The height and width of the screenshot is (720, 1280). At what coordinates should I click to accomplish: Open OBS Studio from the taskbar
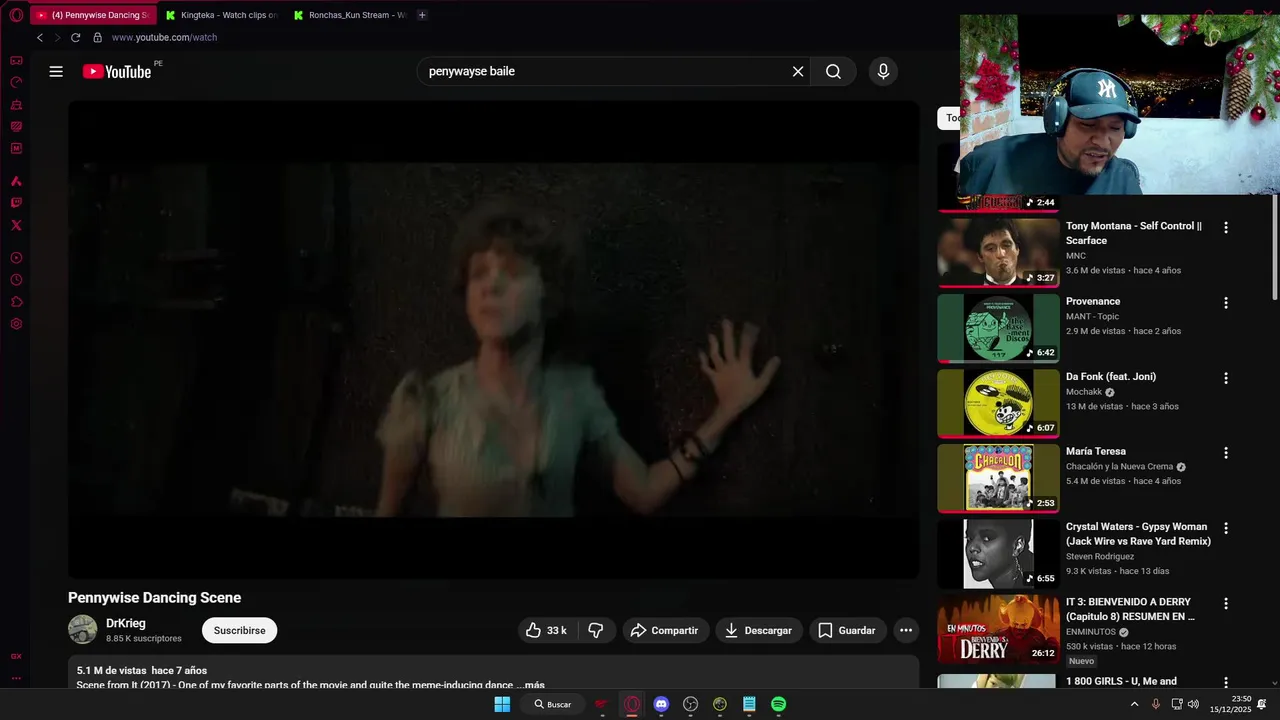click(x=690, y=704)
